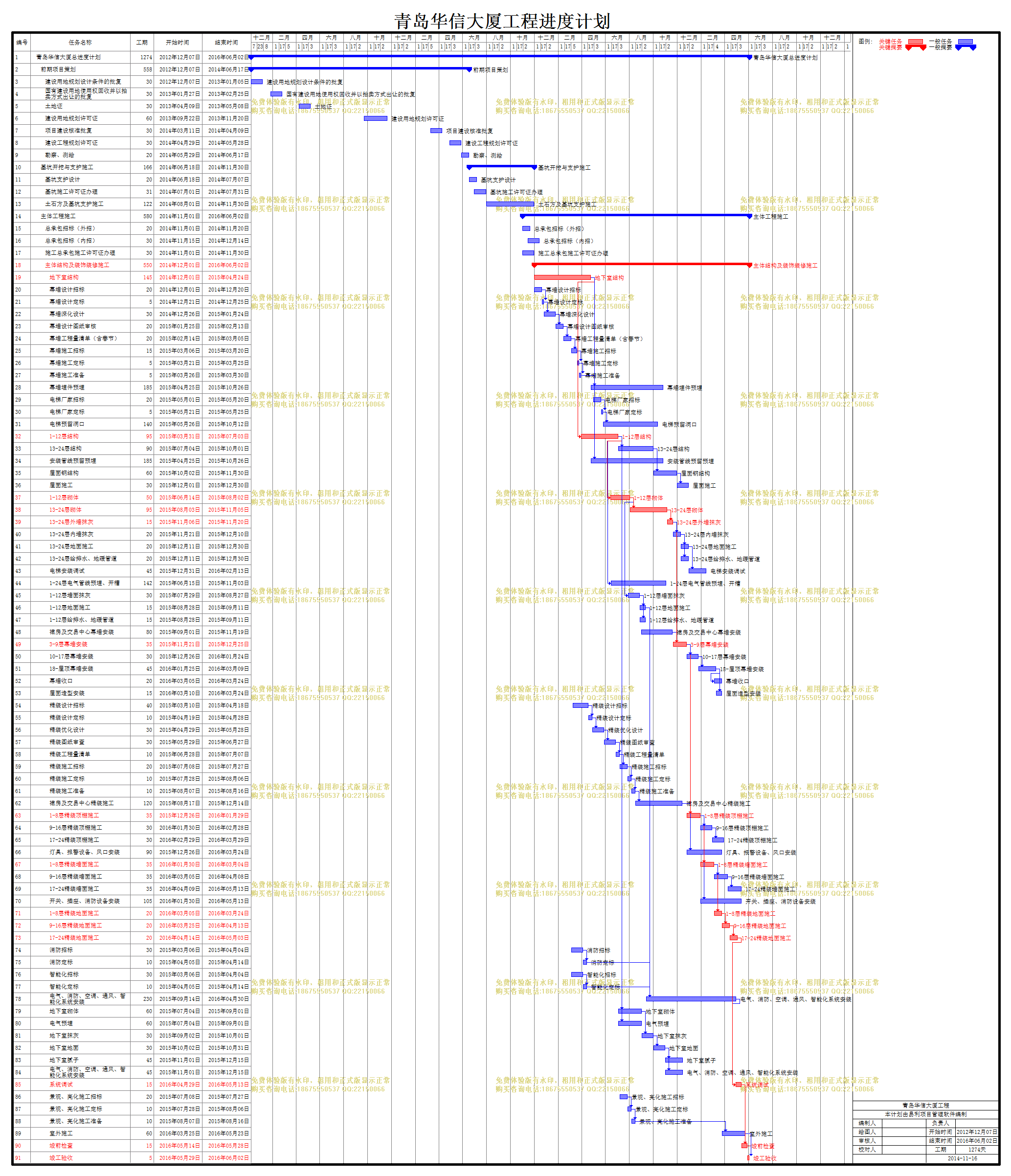Click the blue summary bar for 前期项目策划
This screenshot has height=1176, width=1011.
pos(360,69)
